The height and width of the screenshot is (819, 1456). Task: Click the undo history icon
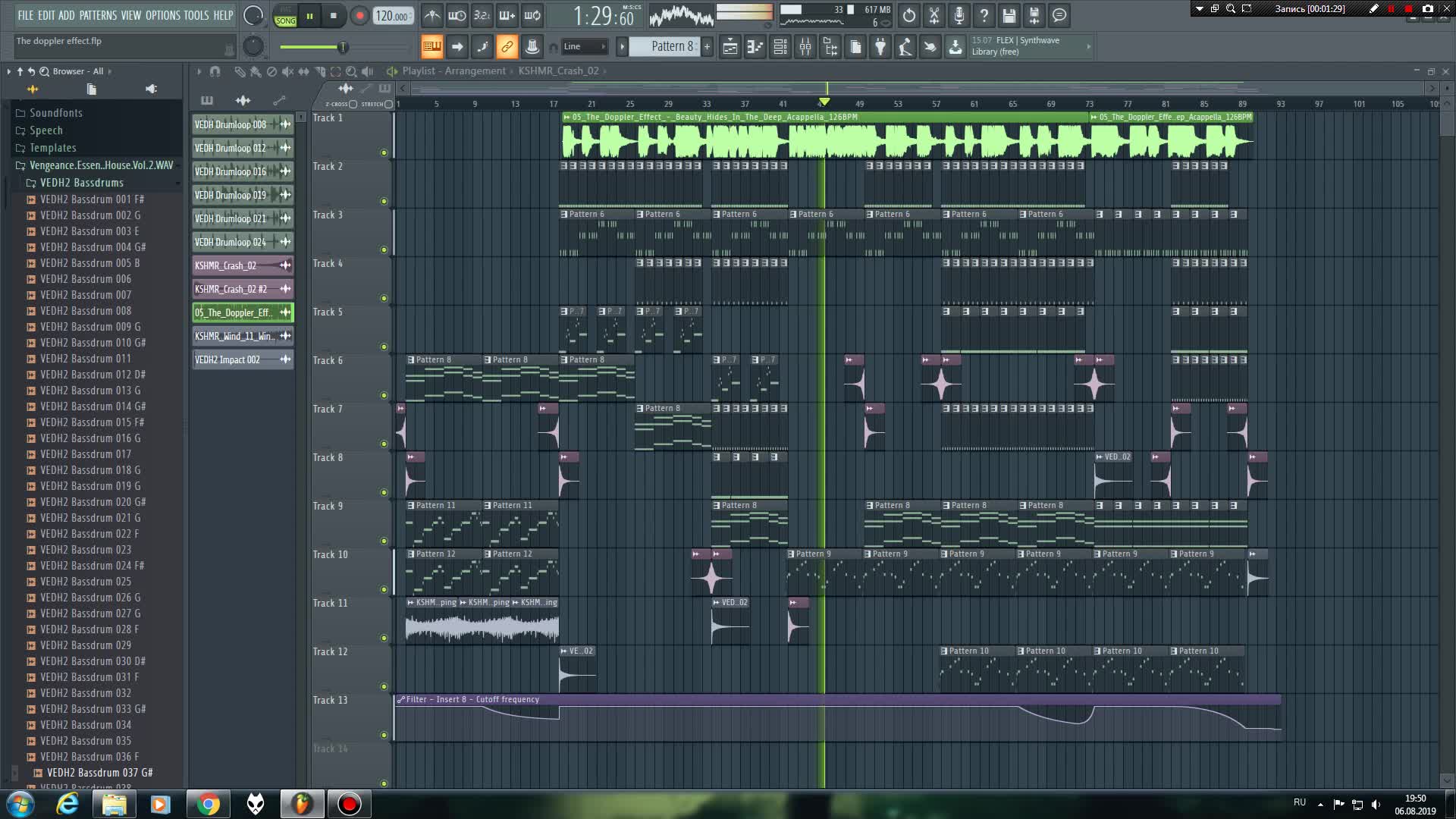pyautogui.click(x=908, y=15)
